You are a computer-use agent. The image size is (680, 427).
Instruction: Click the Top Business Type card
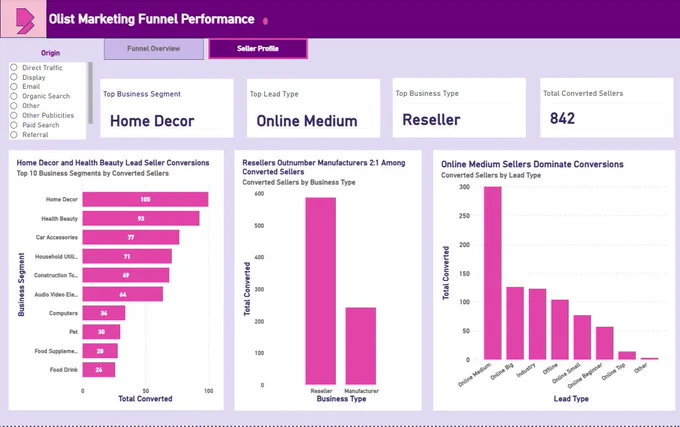[x=459, y=108]
